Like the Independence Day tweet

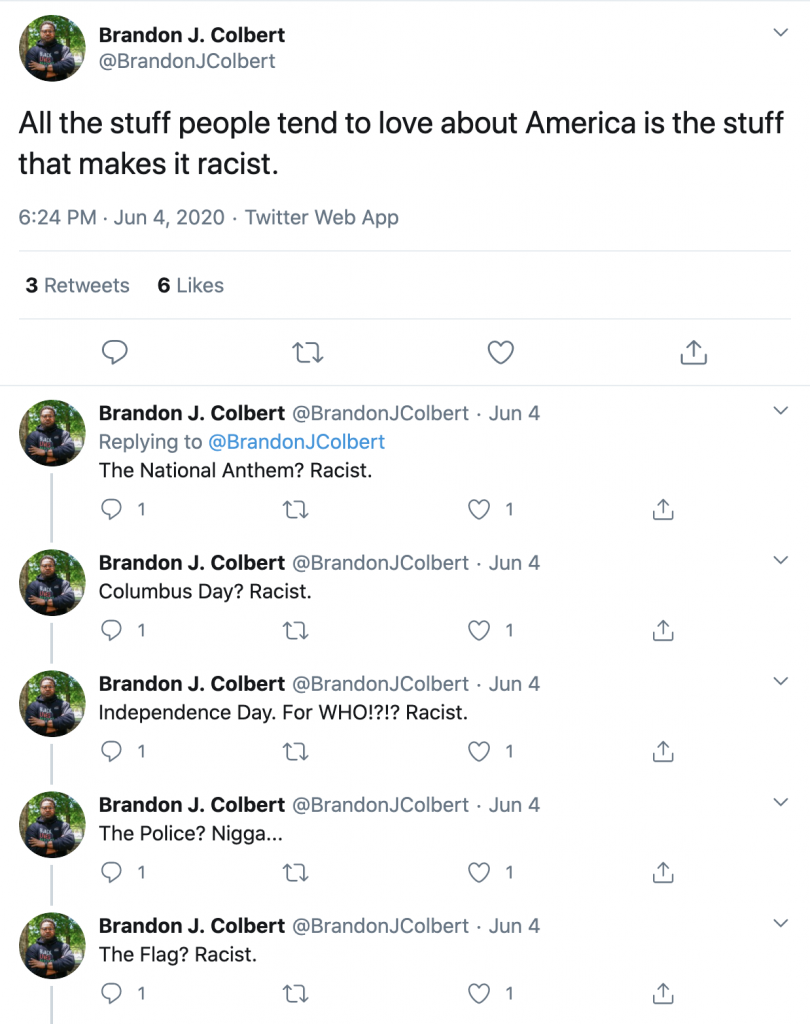coord(481,751)
